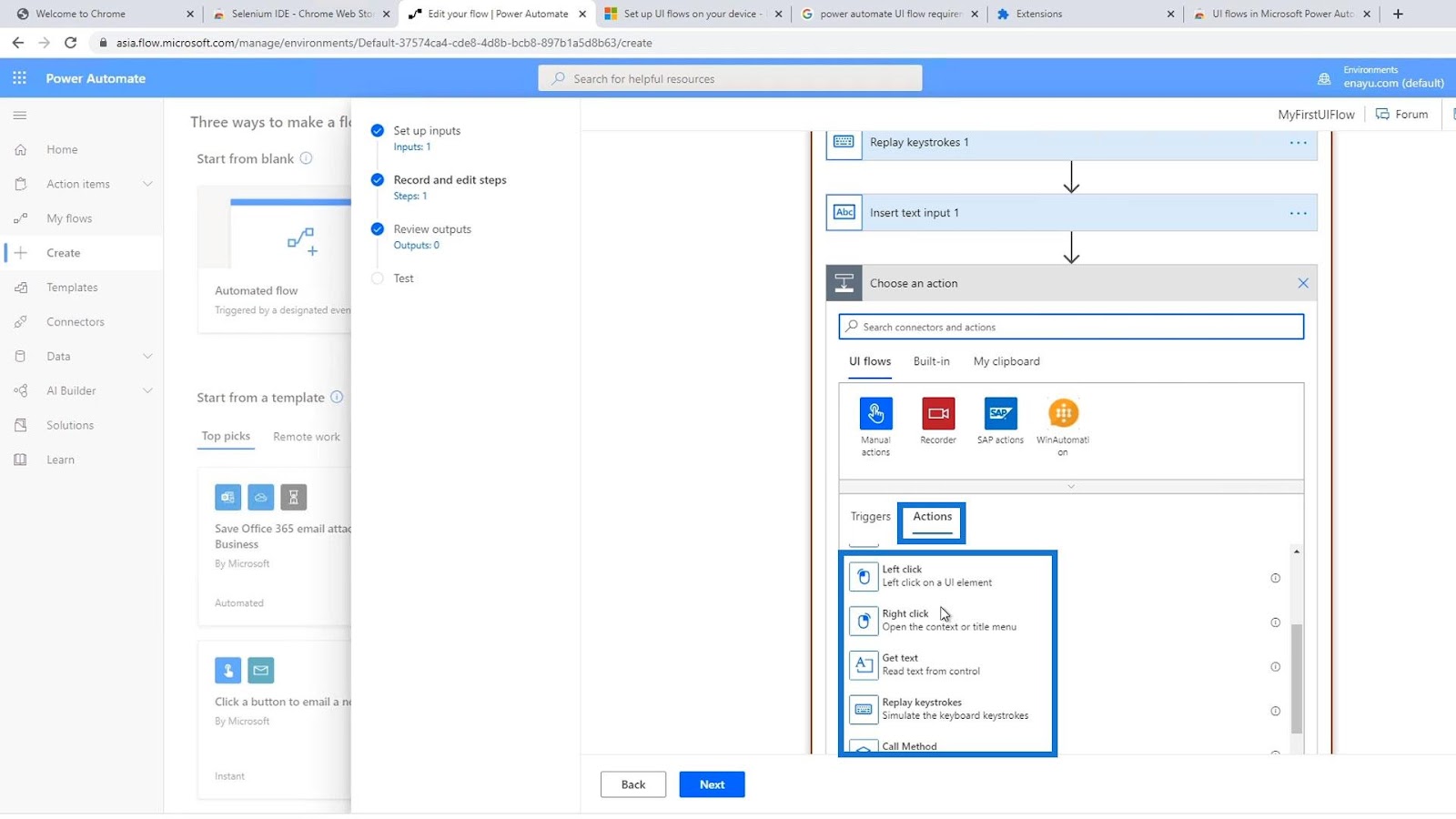The image size is (1456, 819).
Task: Expand the connectors list chevron
Action: point(1071,486)
